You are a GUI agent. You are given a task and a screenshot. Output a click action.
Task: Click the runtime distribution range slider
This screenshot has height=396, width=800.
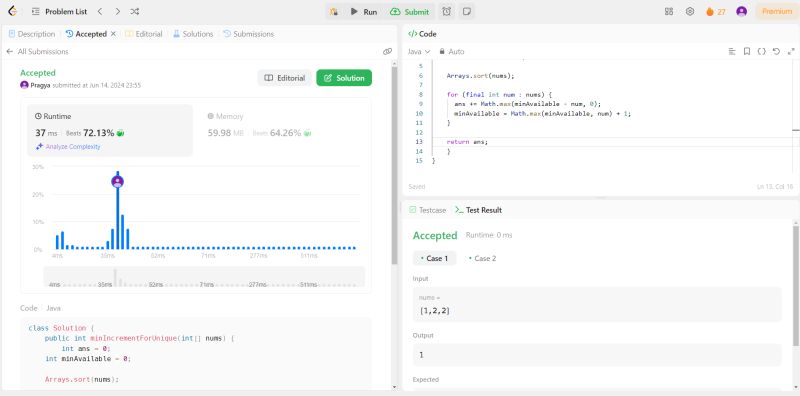[204, 277]
